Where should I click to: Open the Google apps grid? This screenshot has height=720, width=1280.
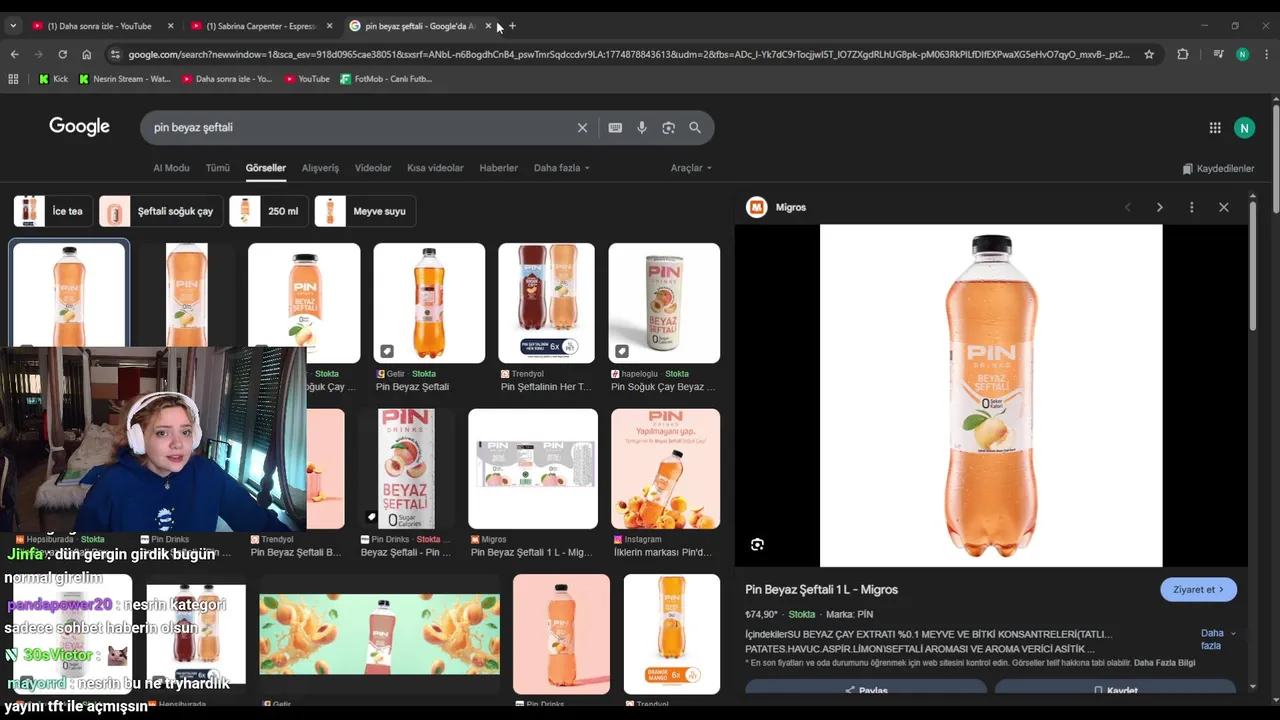click(1215, 128)
